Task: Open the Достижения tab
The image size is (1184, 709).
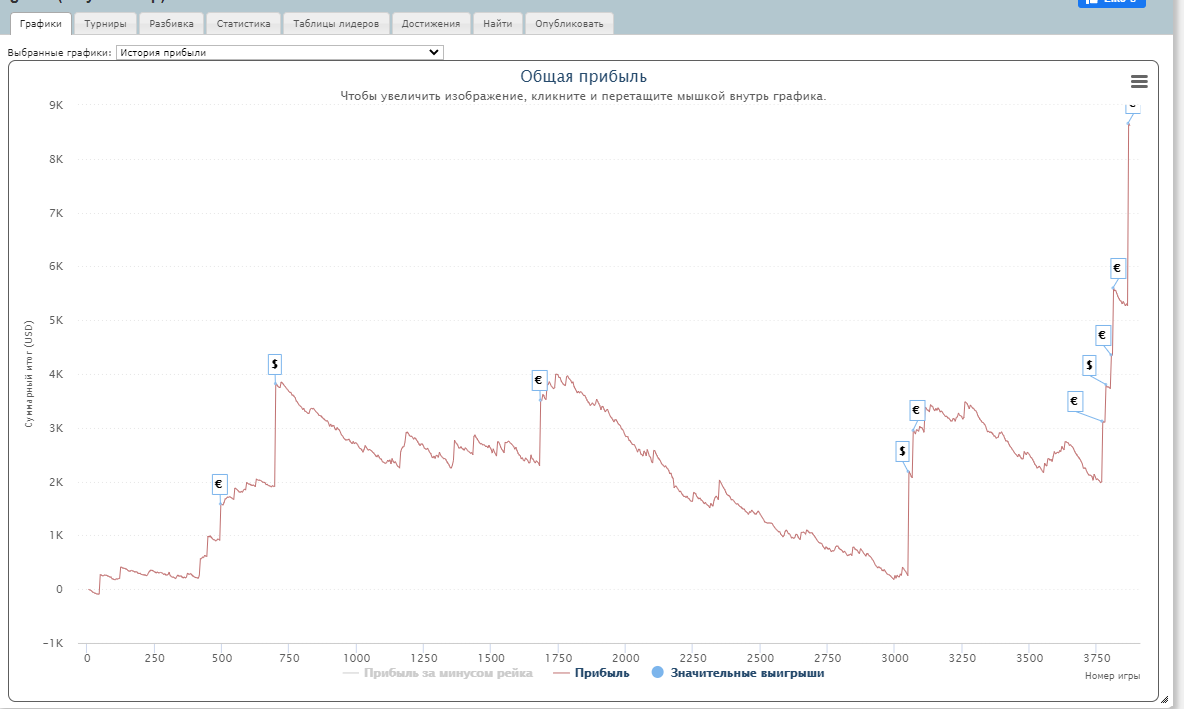Action: coord(431,23)
